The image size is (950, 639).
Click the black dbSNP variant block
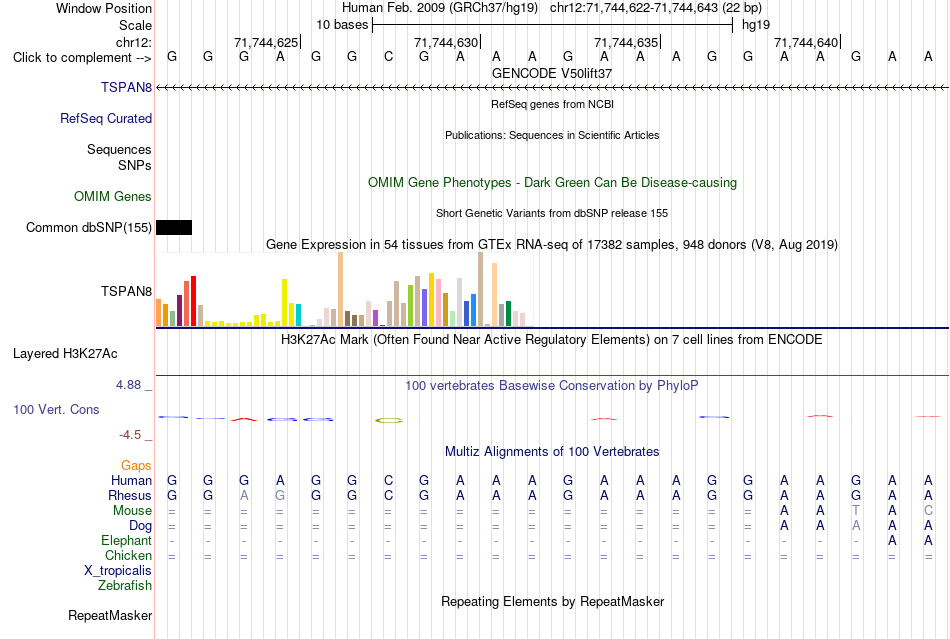coord(174,227)
